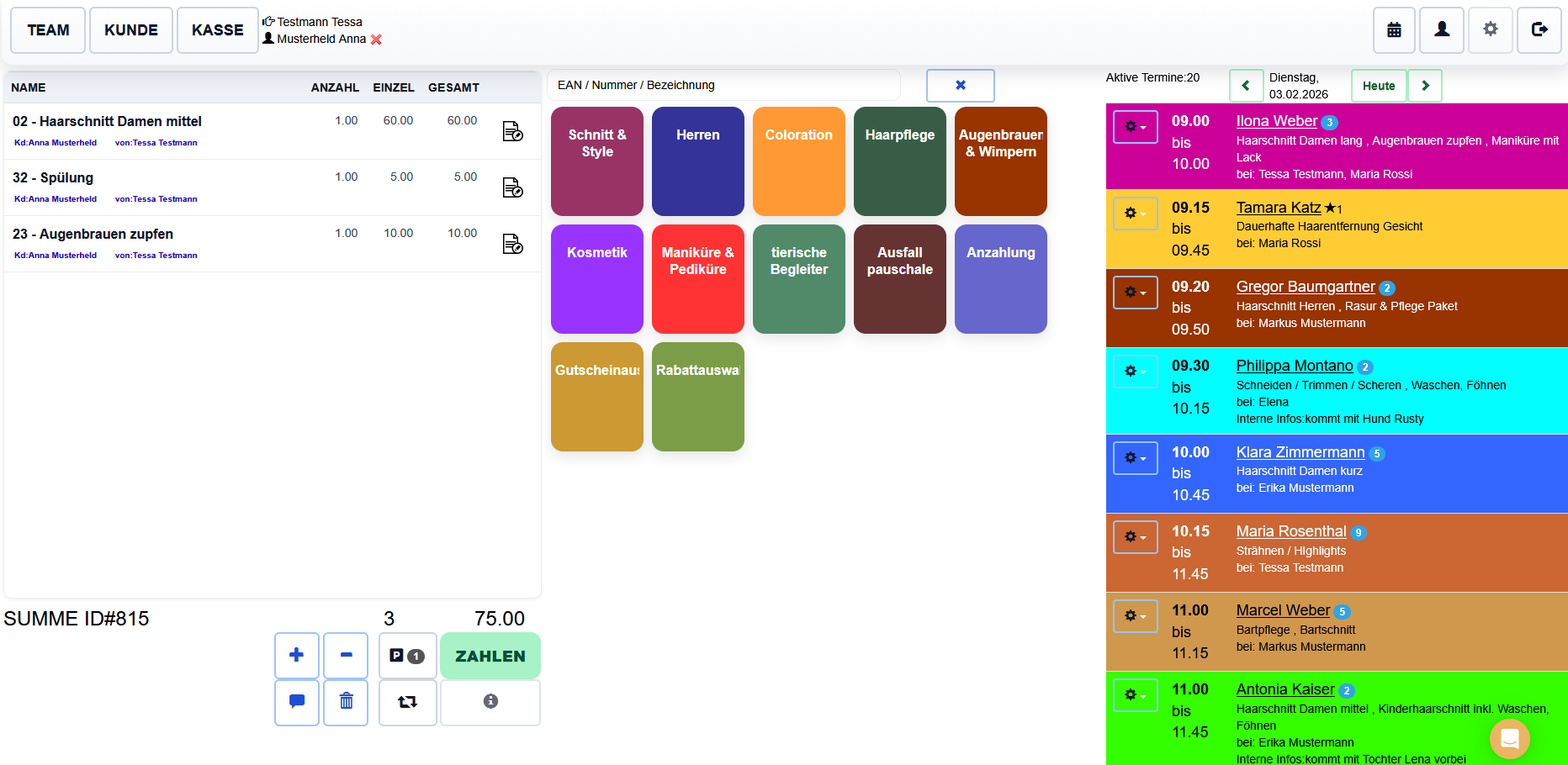Click the trash icon below the cart
The height and width of the screenshot is (765, 1568).
(x=346, y=701)
